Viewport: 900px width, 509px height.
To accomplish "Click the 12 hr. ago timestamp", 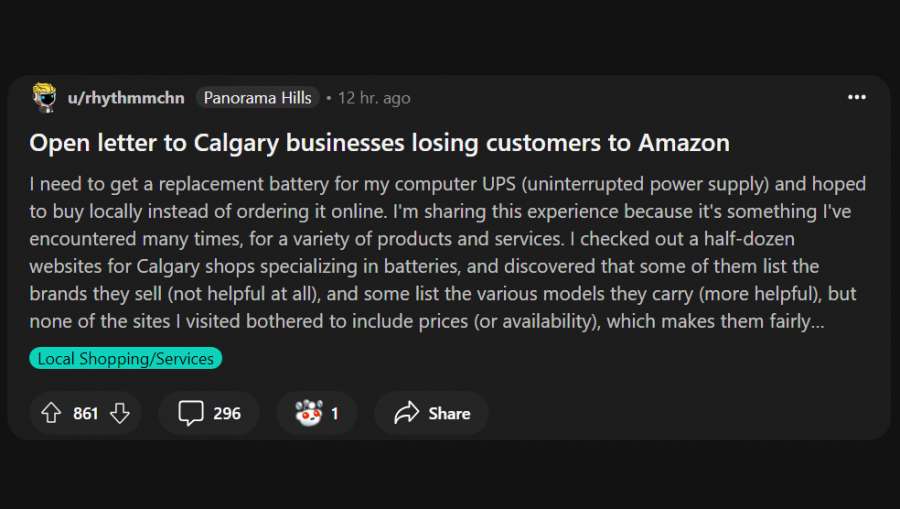I will (374, 98).
